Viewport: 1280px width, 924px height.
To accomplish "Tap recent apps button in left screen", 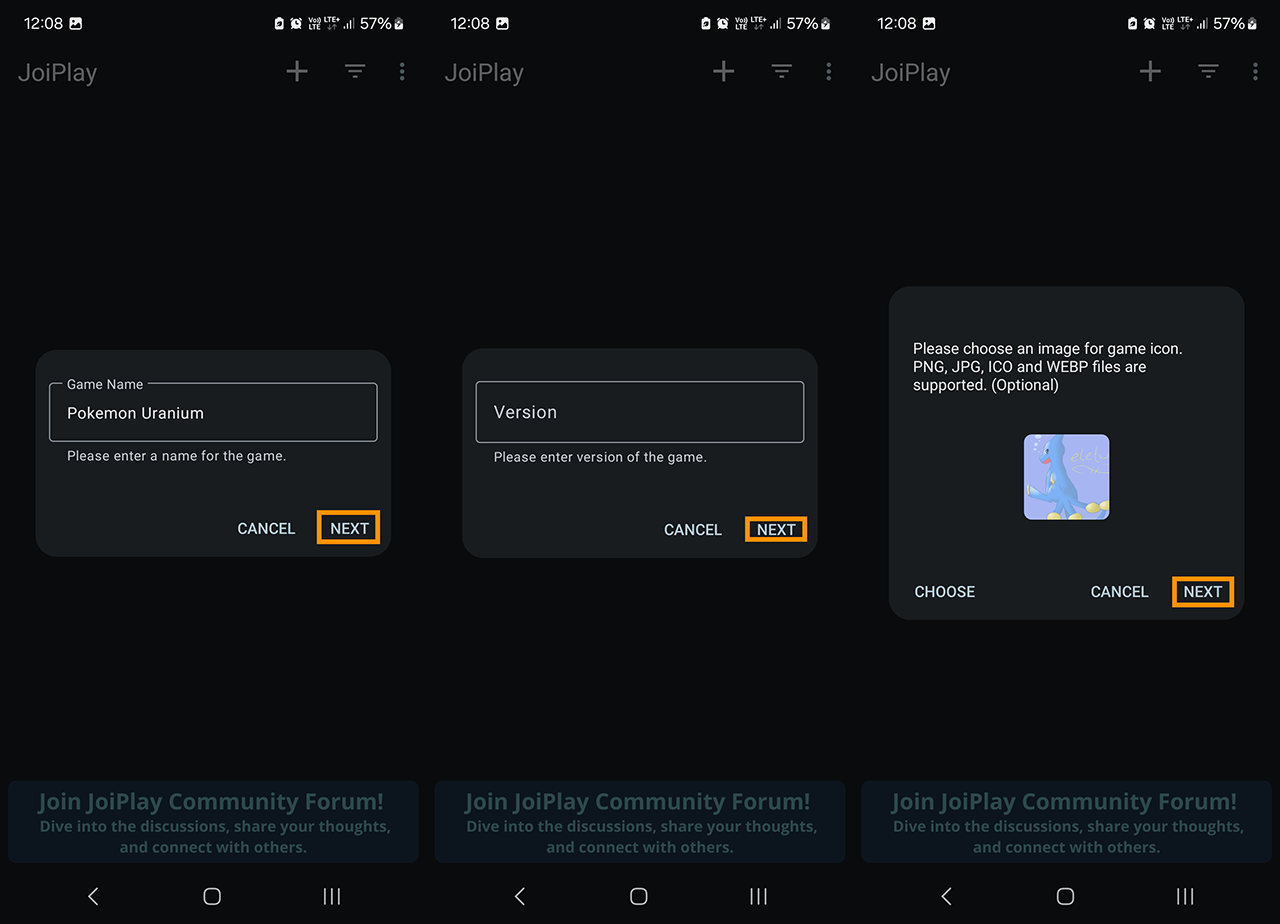I will tap(332, 896).
